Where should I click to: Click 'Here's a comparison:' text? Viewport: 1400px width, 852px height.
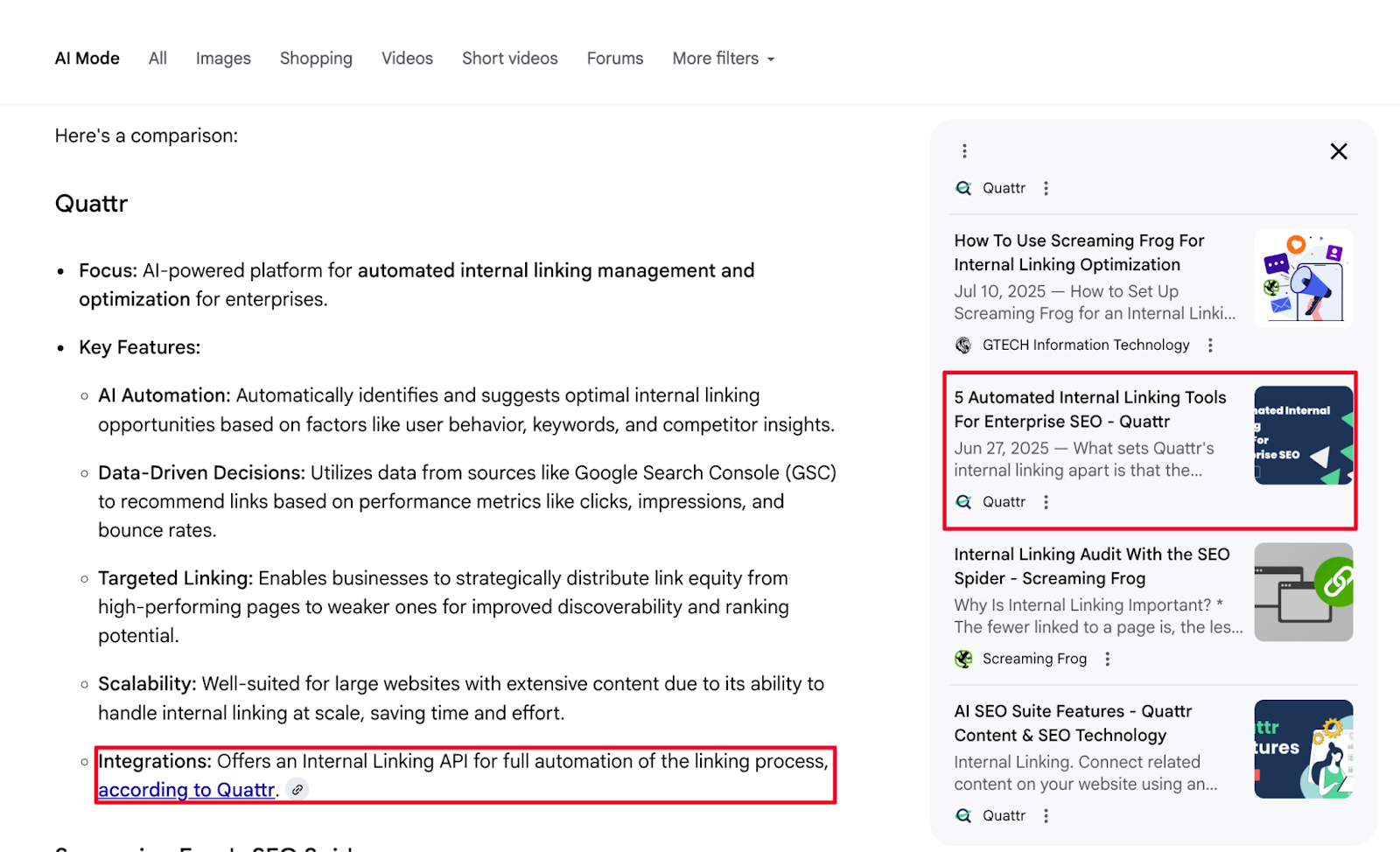point(146,136)
